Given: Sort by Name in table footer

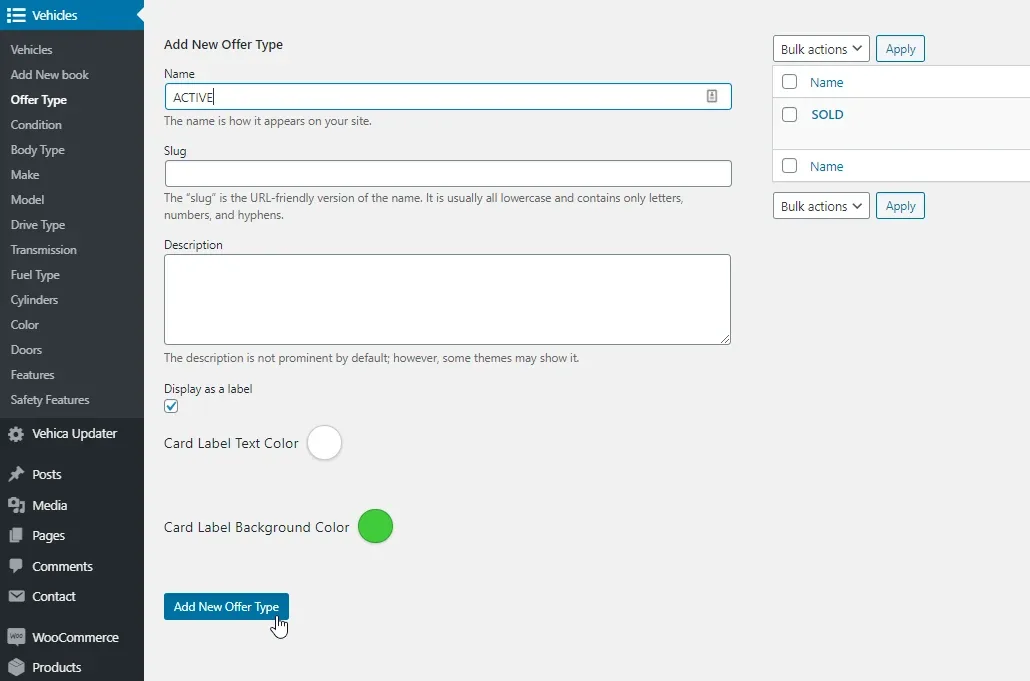Looking at the screenshot, I should coord(826,166).
